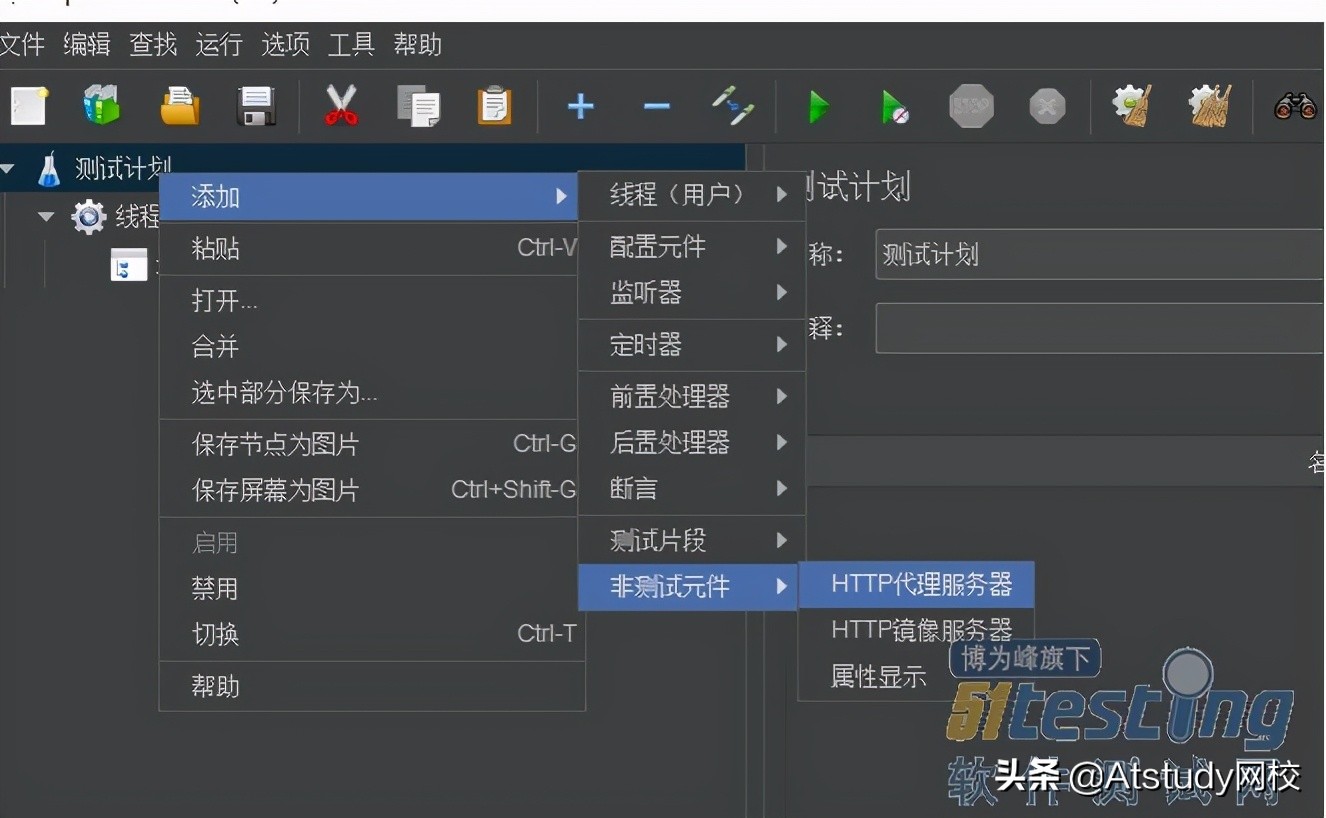
Task: Open the 工具 menu
Action: 351,45
